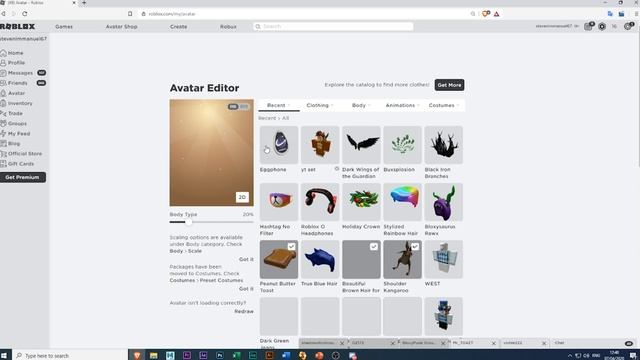The width and height of the screenshot is (640, 360).
Task: Click the browser address bar URL
Action: tap(172, 14)
